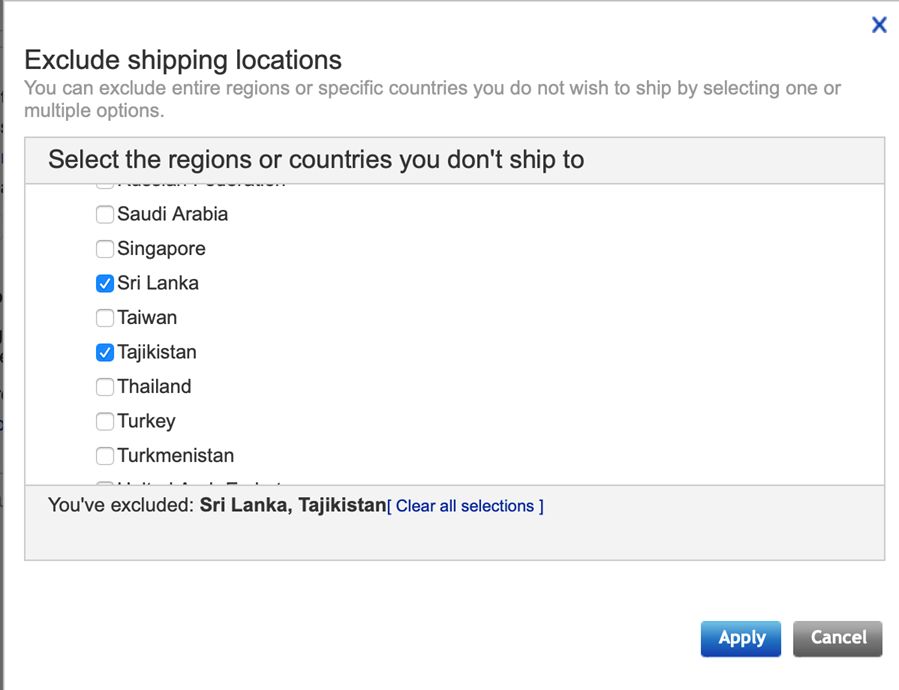
Task: Click the "You've excluded:" label
Action: tap(120, 505)
